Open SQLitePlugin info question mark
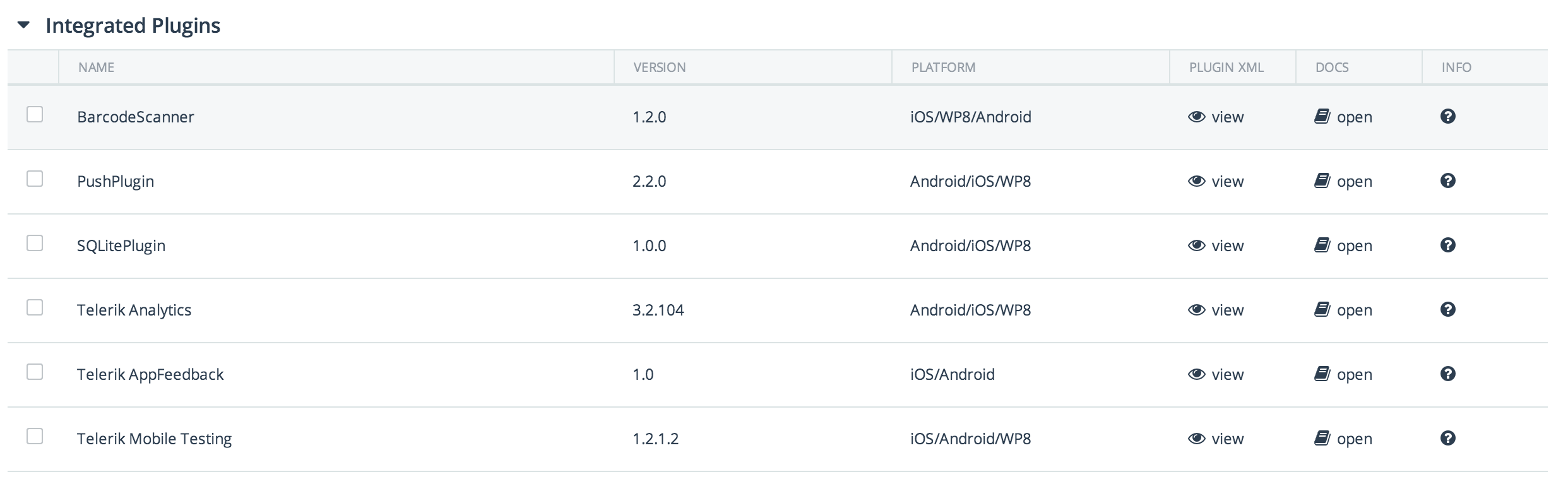 [1448, 245]
